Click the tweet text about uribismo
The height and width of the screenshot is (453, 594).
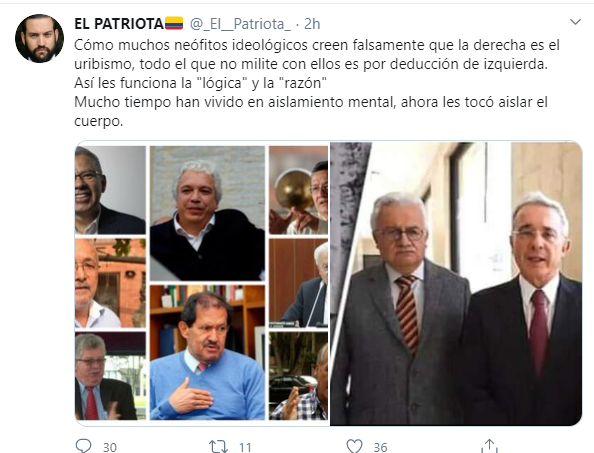tap(316, 83)
